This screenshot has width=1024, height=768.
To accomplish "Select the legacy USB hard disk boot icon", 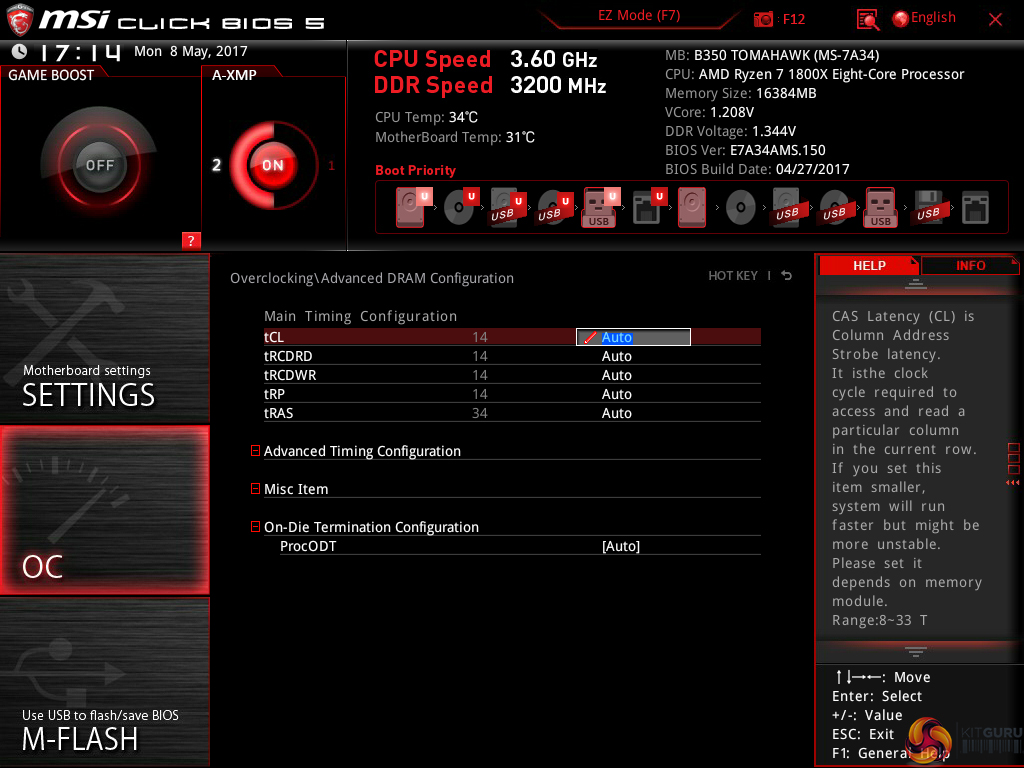I will [x=787, y=207].
